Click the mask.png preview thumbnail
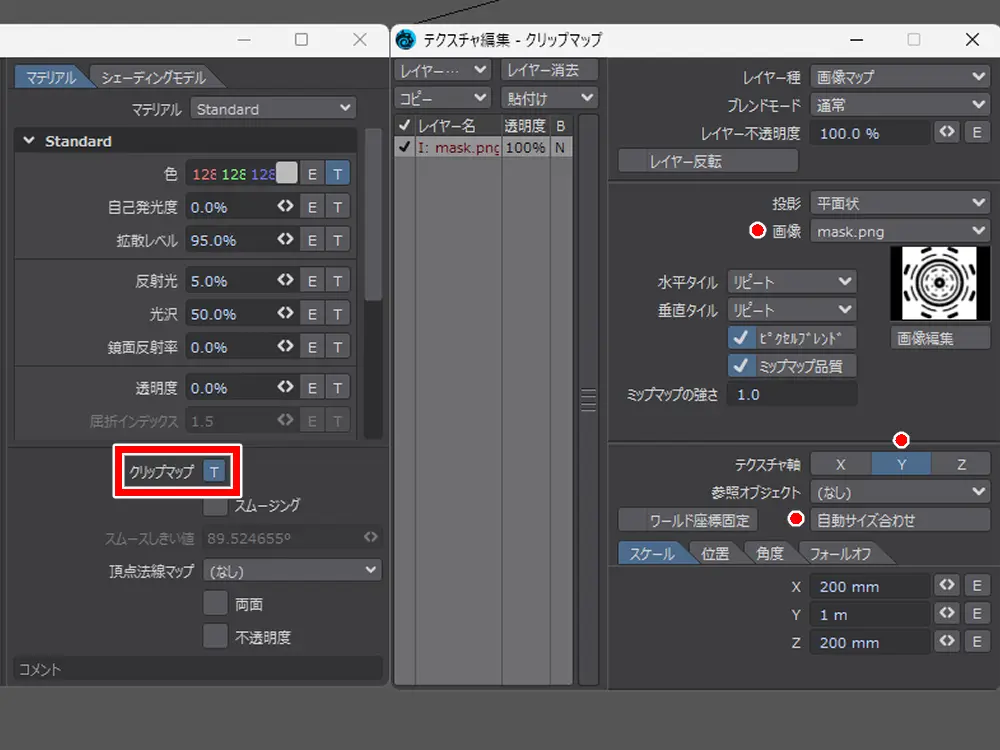This screenshot has width=1000, height=750. point(939,282)
